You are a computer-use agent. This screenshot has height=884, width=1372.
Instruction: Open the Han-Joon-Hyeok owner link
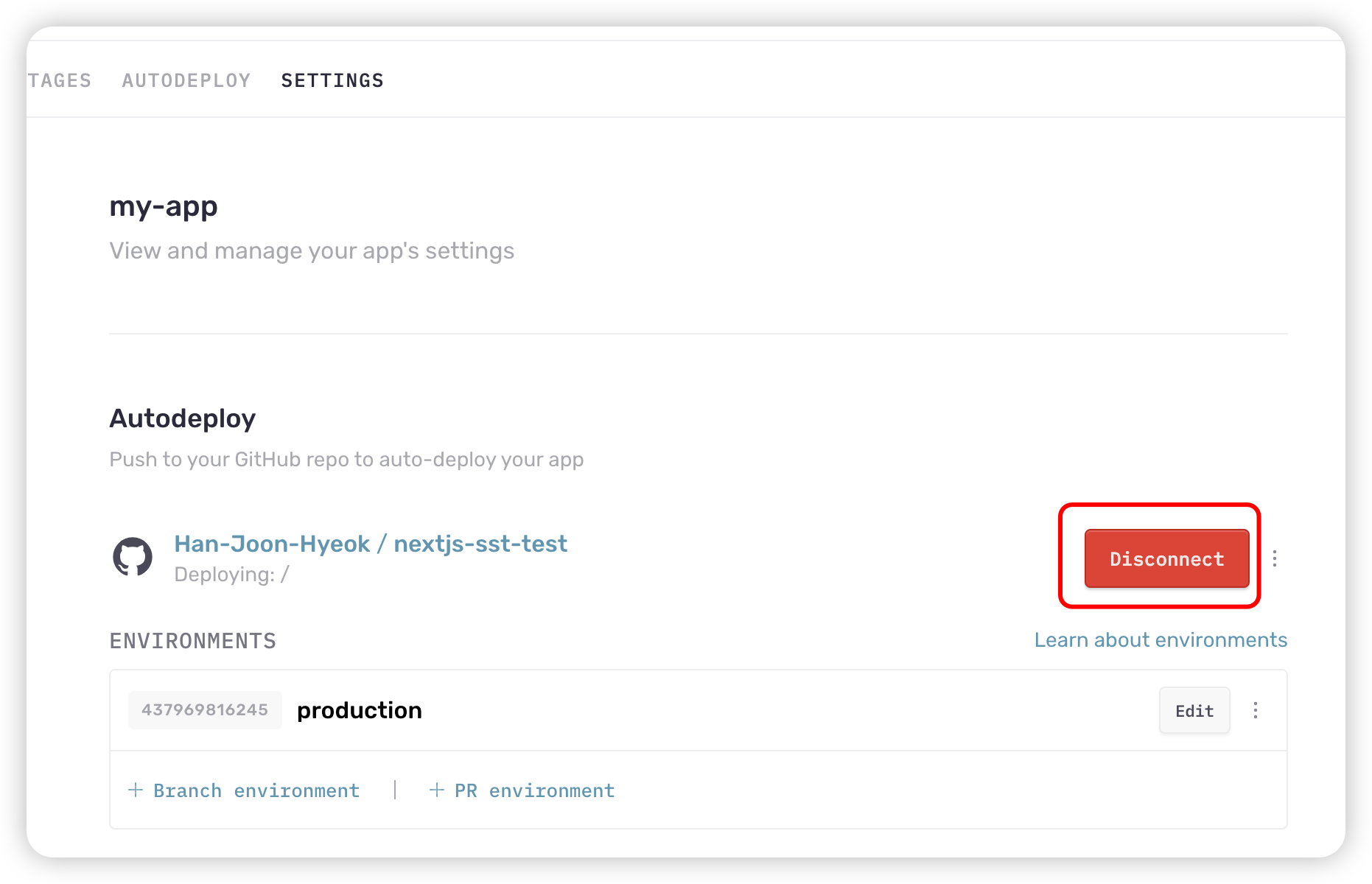(272, 544)
